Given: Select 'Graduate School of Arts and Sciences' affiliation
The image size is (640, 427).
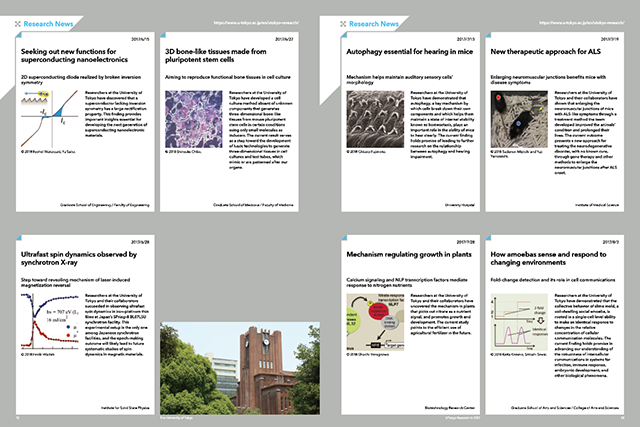Looking at the screenshot, I should 564,408.
